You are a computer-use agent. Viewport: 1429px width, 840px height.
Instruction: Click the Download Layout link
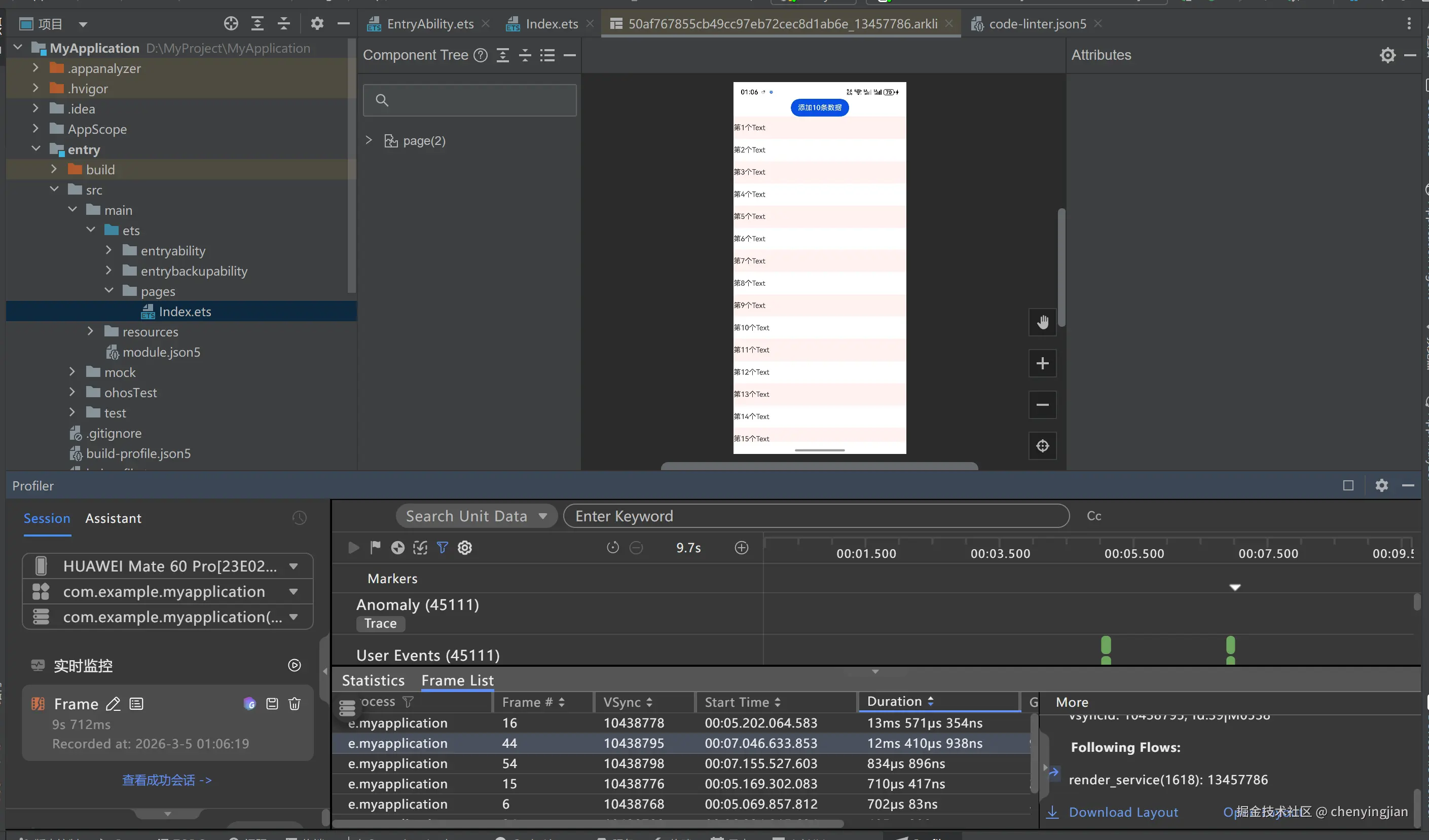1122,812
